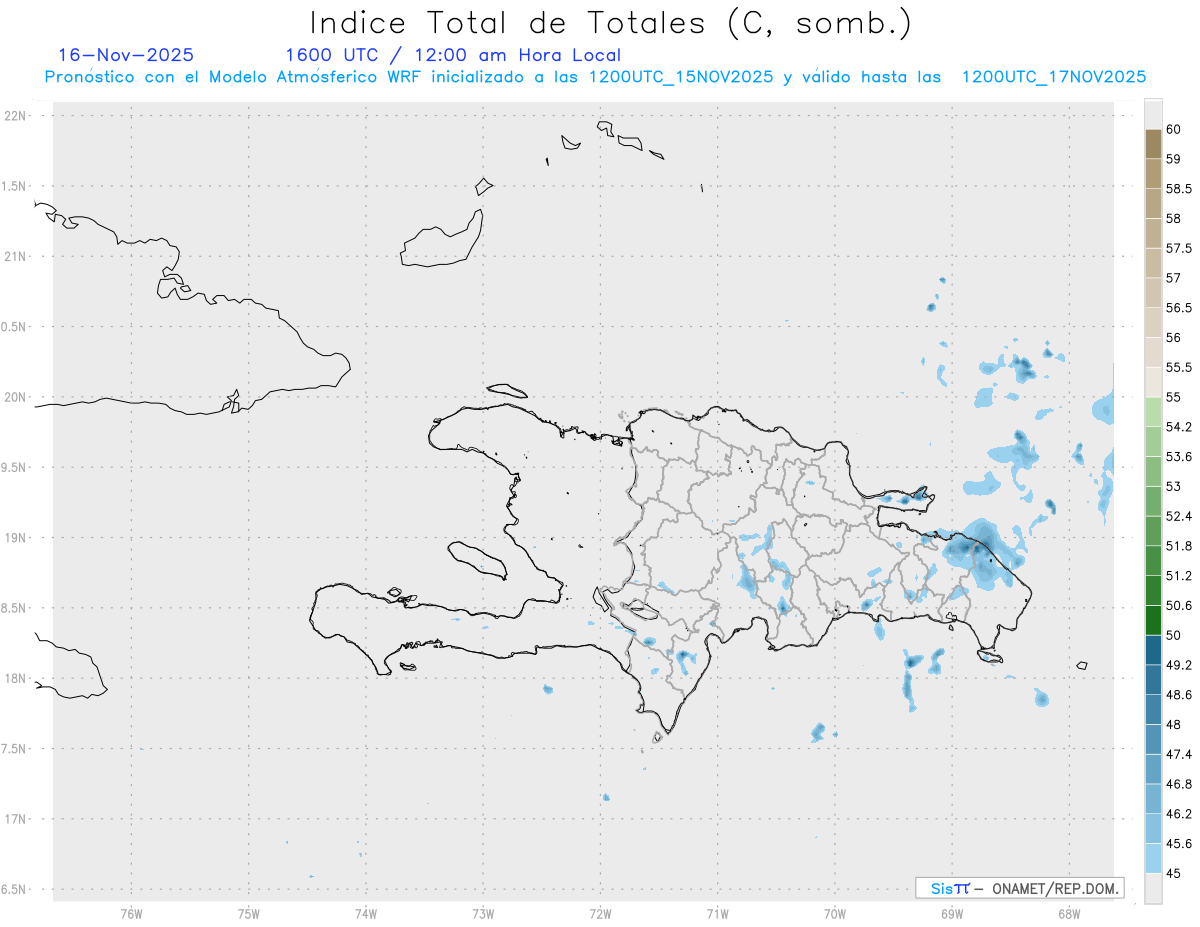
Task: Click the "74W" longitude label
Action: pyautogui.click(x=365, y=914)
